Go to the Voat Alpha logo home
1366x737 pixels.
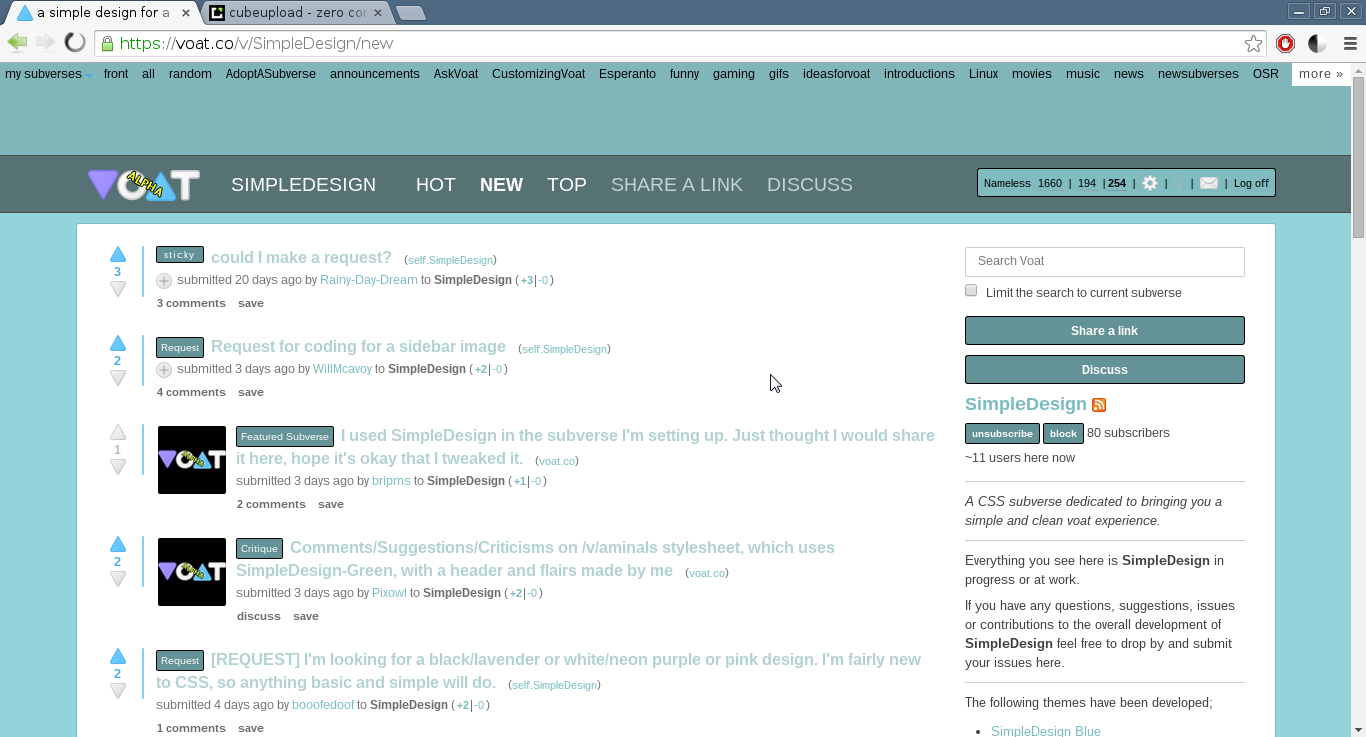[x=143, y=185]
